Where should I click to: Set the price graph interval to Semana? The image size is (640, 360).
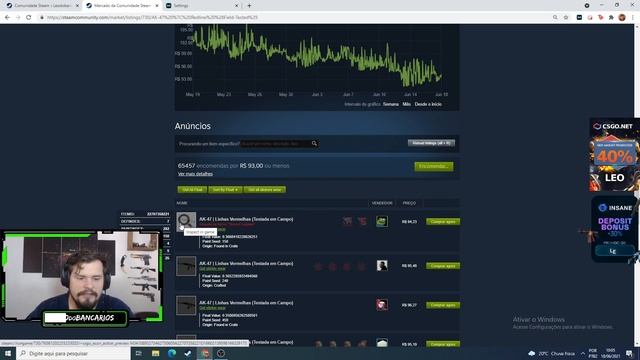(391, 104)
